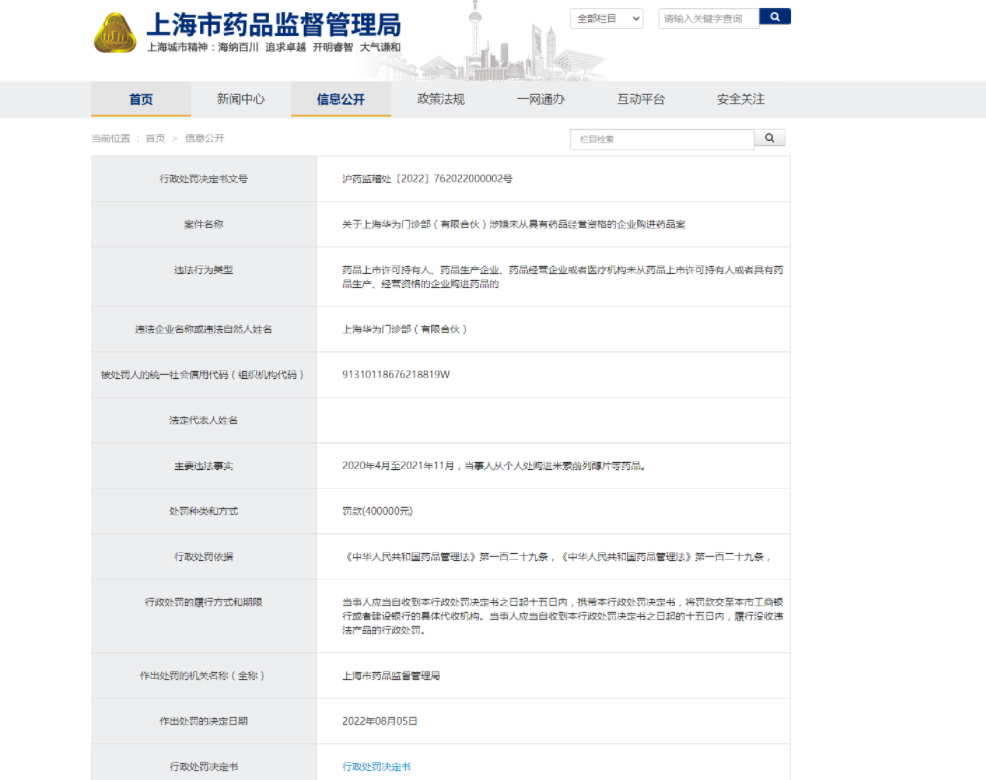Focus the 栏目检索 input field
986x780 pixels.
coord(662,139)
